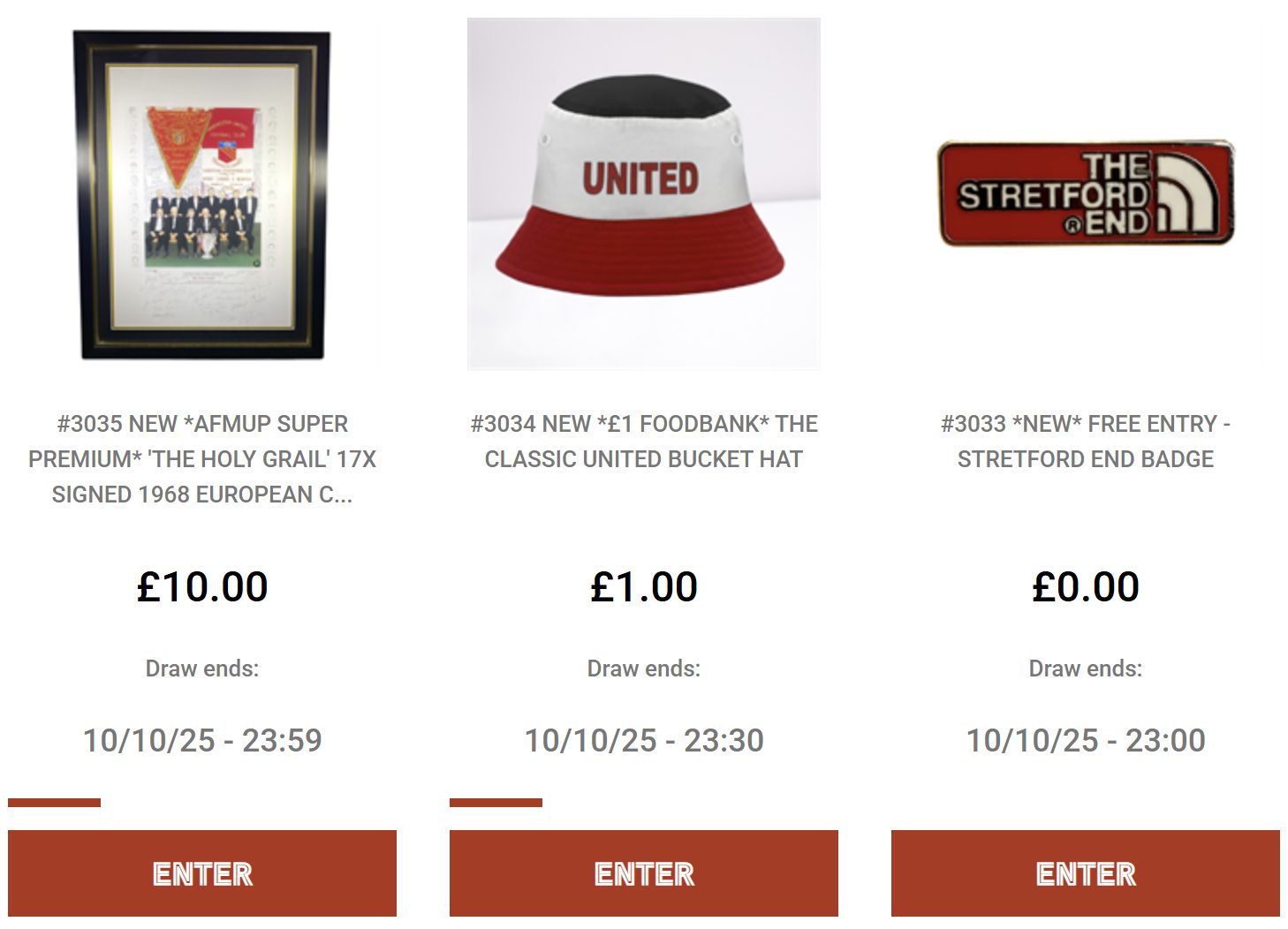Open the #3035 Holy Grail draw title
Screen dimensions: 1288x929
tap(202, 459)
